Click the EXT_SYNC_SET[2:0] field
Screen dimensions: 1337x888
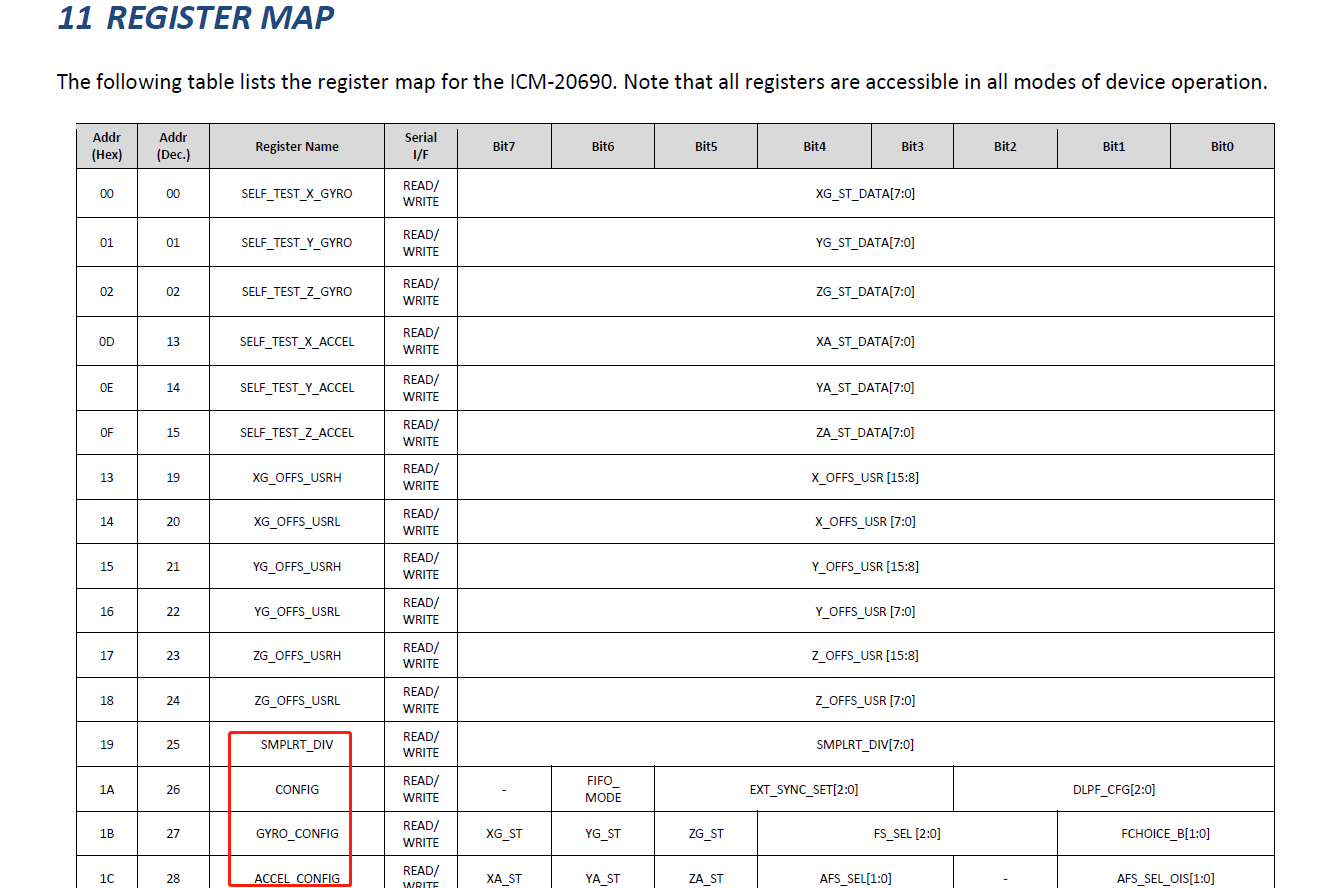[x=804, y=789]
